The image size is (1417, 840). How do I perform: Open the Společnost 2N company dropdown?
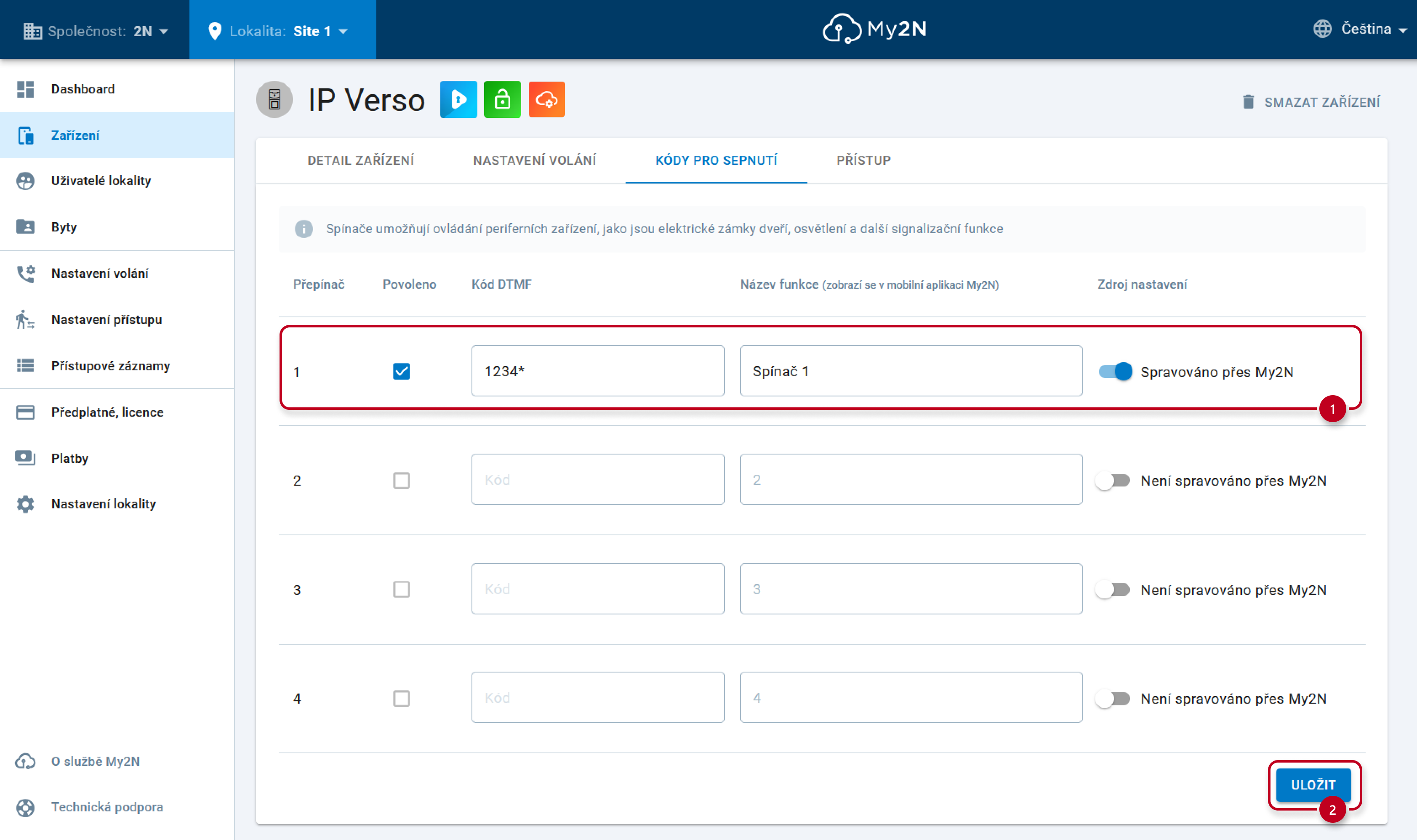coord(96,31)
